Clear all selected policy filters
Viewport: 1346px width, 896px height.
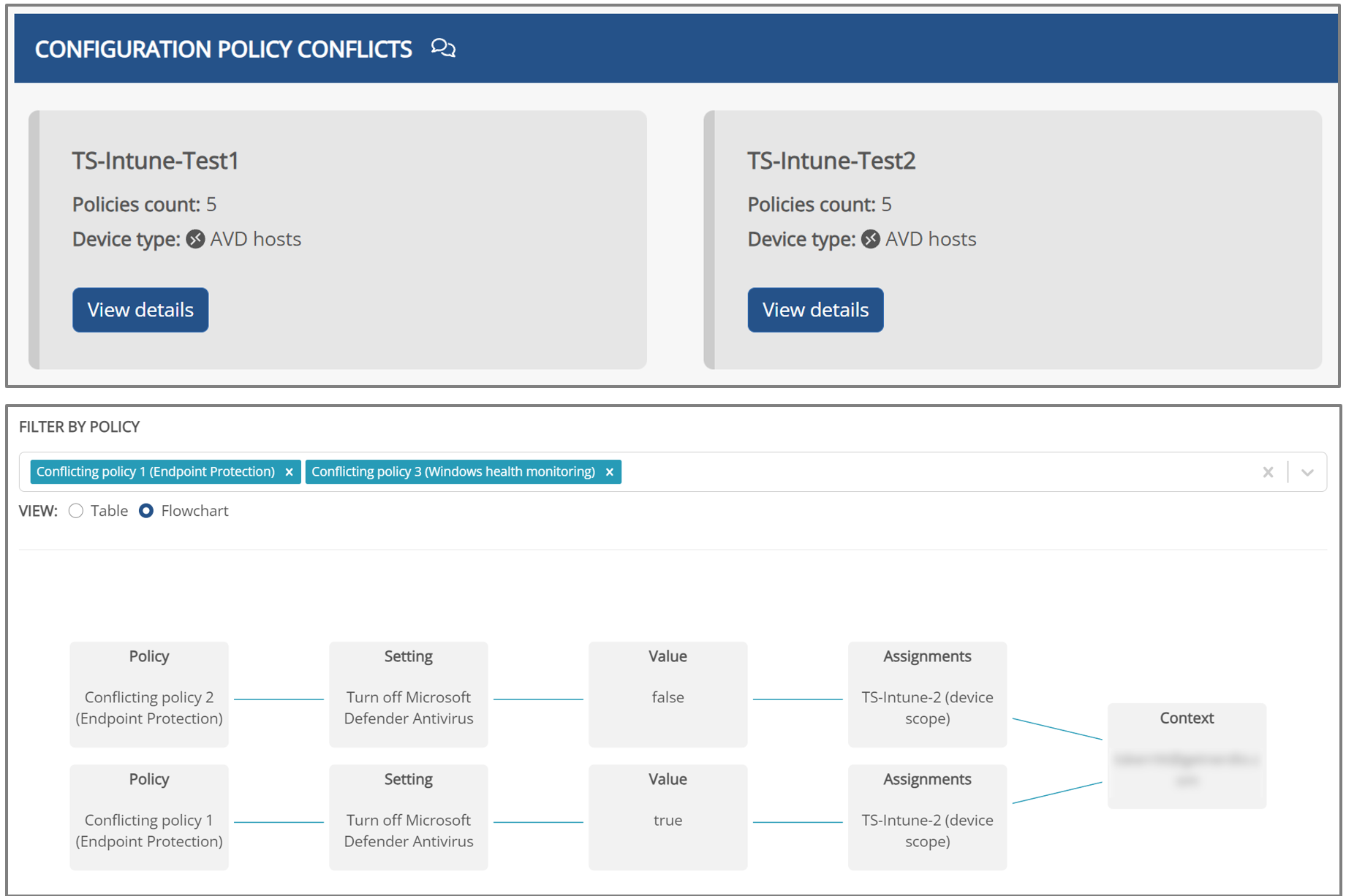(x=1268, y=472)
